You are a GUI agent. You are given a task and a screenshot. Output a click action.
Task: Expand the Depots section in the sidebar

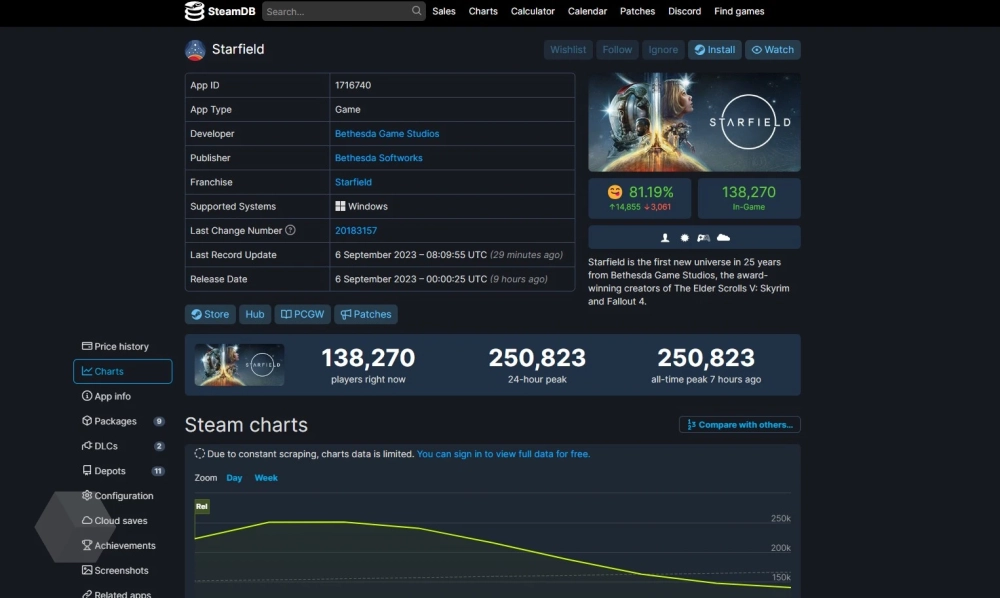point(110,471)
